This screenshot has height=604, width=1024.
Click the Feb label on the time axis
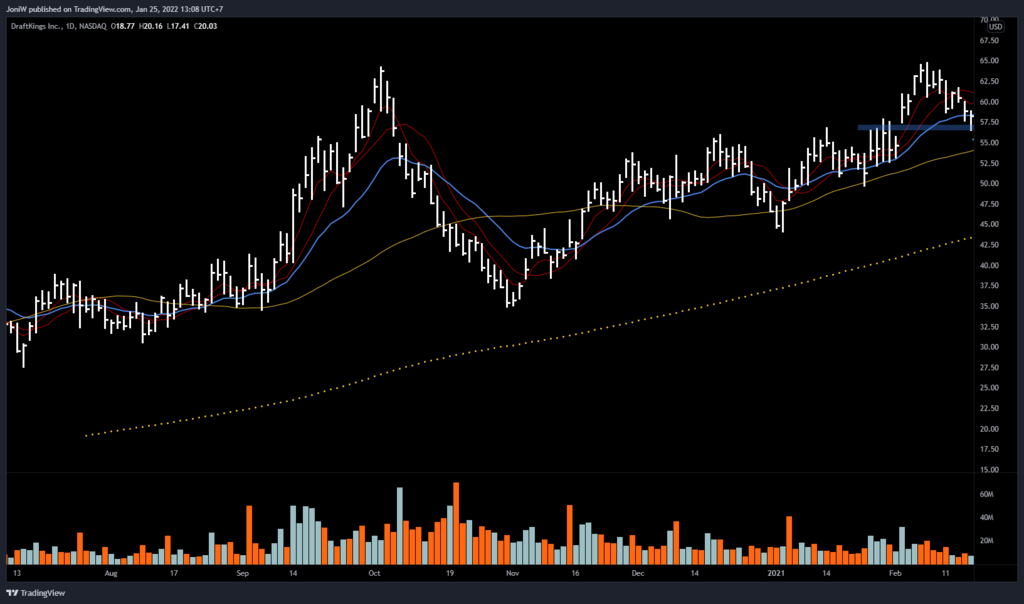896,575
